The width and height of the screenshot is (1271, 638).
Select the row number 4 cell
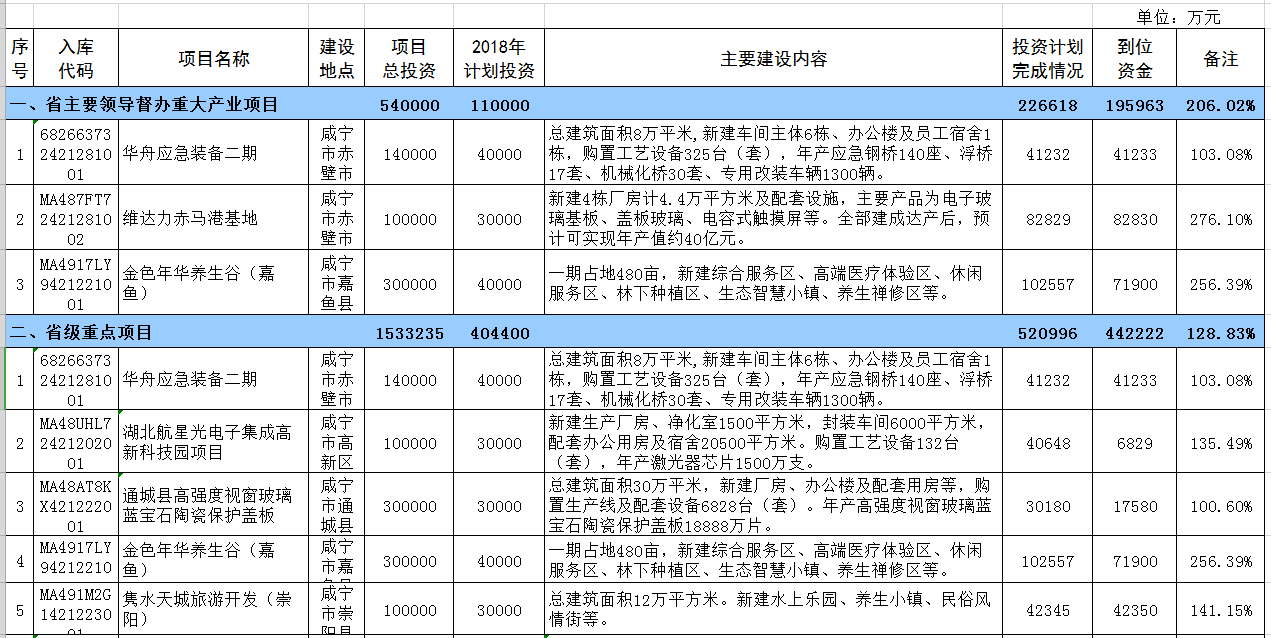pyautogui.click(x=19, y=561)
